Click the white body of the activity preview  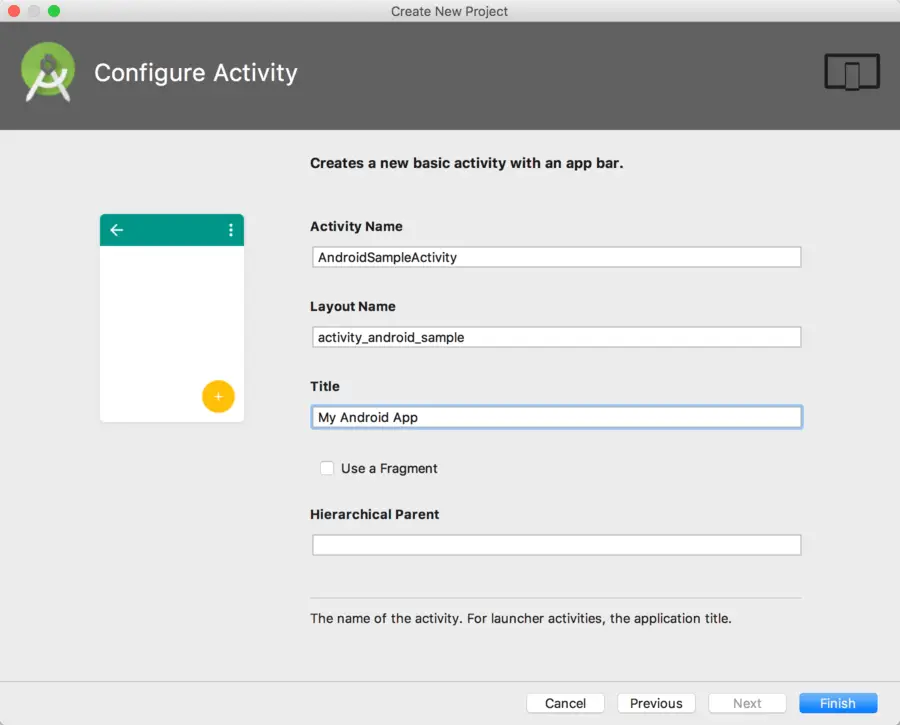(160, 320)
